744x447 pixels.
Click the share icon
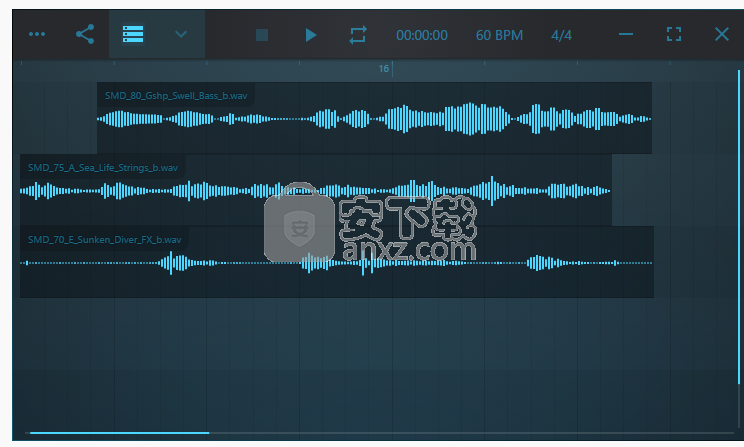tap(85, 34)
